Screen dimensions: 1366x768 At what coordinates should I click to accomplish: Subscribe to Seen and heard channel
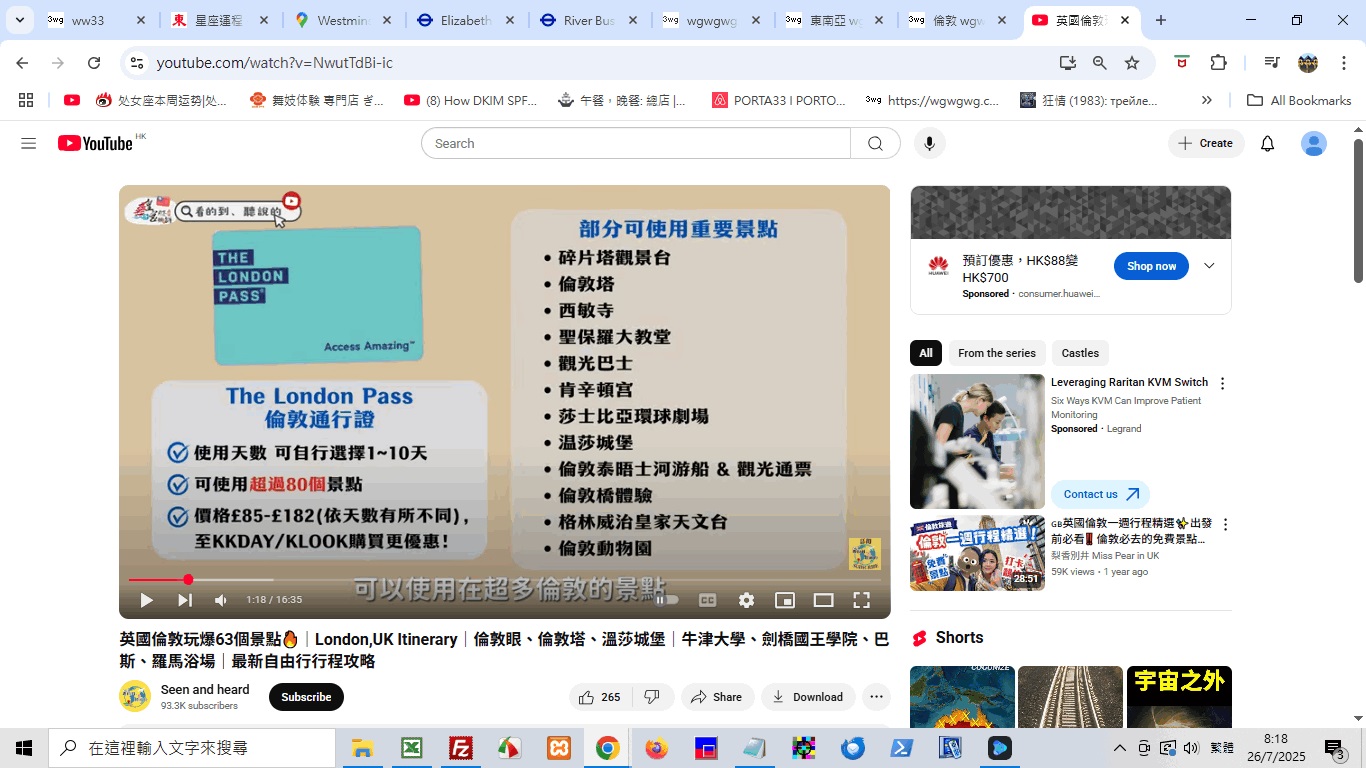[306, 697]
